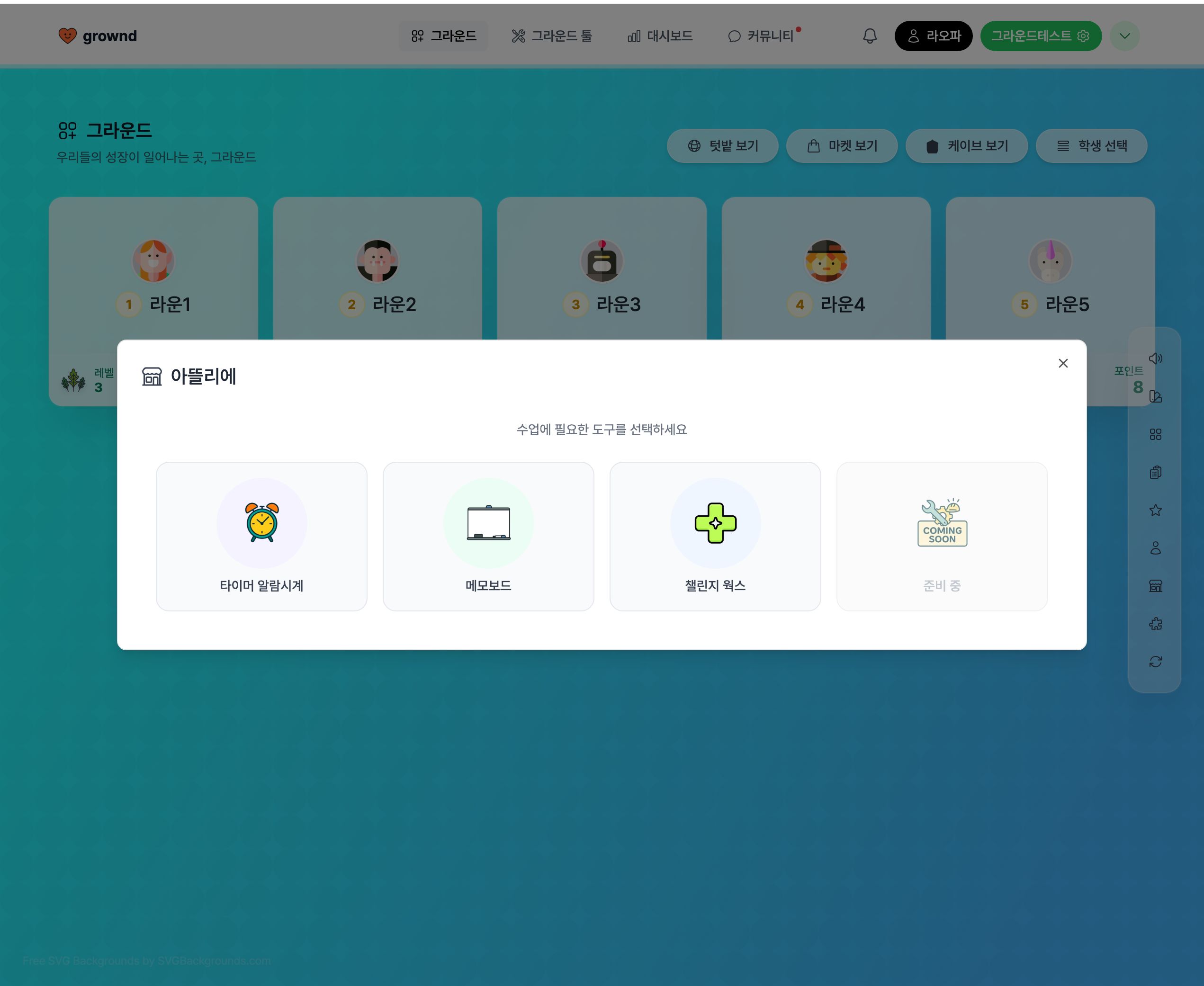Go to the 그라운드 툴 menu
This screenshot has width=1204, height=986.
pyautogui.click(x=551, y=36)
